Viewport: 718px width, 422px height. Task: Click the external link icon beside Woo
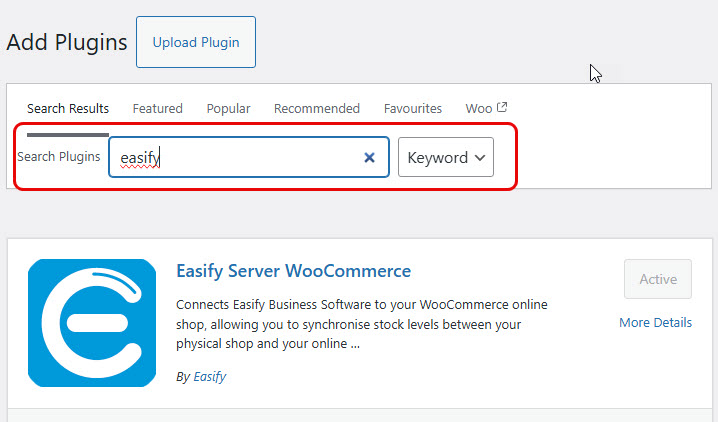click(x=502, y=108)
